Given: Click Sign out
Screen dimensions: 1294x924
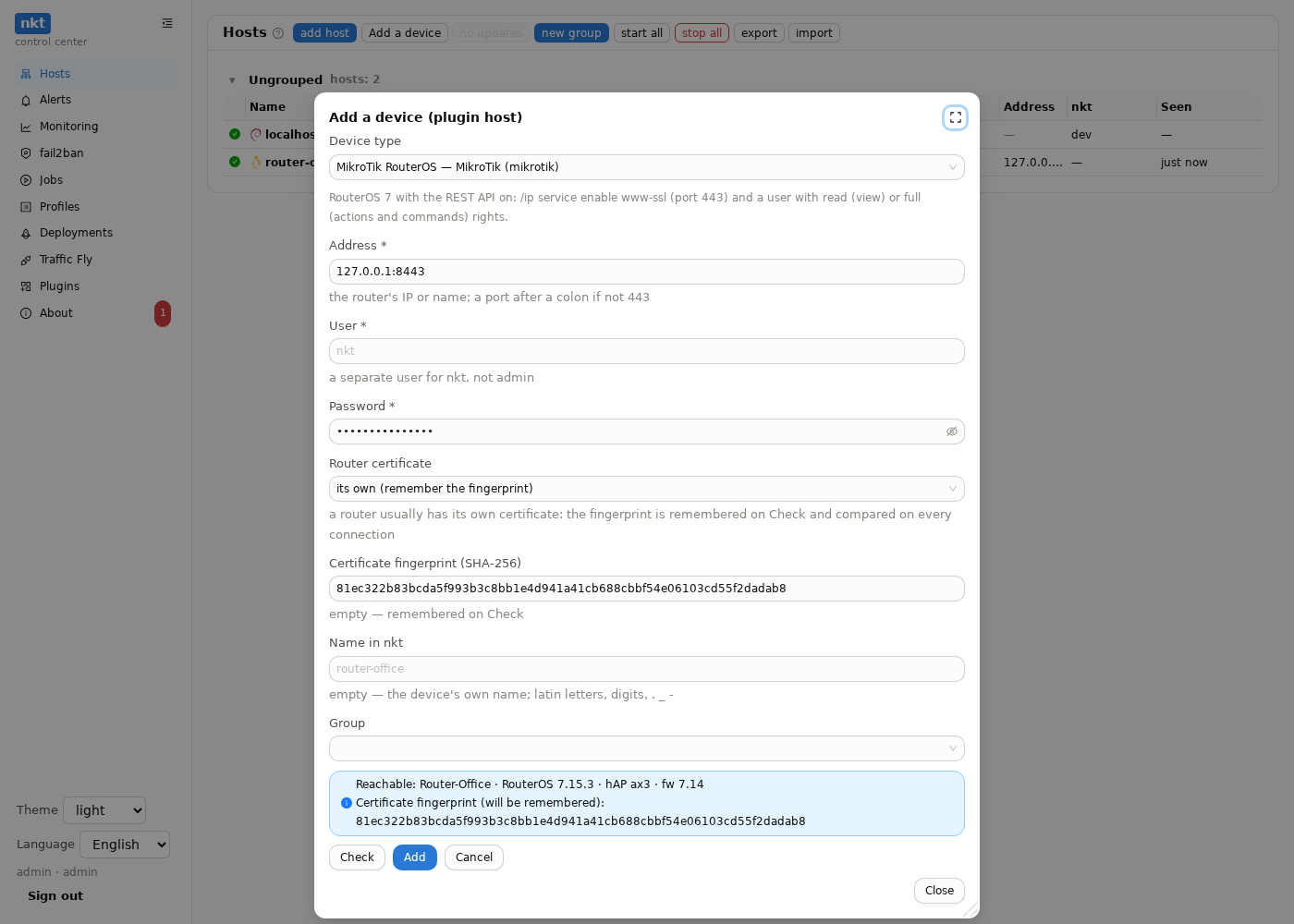Looking at the screenshot, I should [55, 896].
